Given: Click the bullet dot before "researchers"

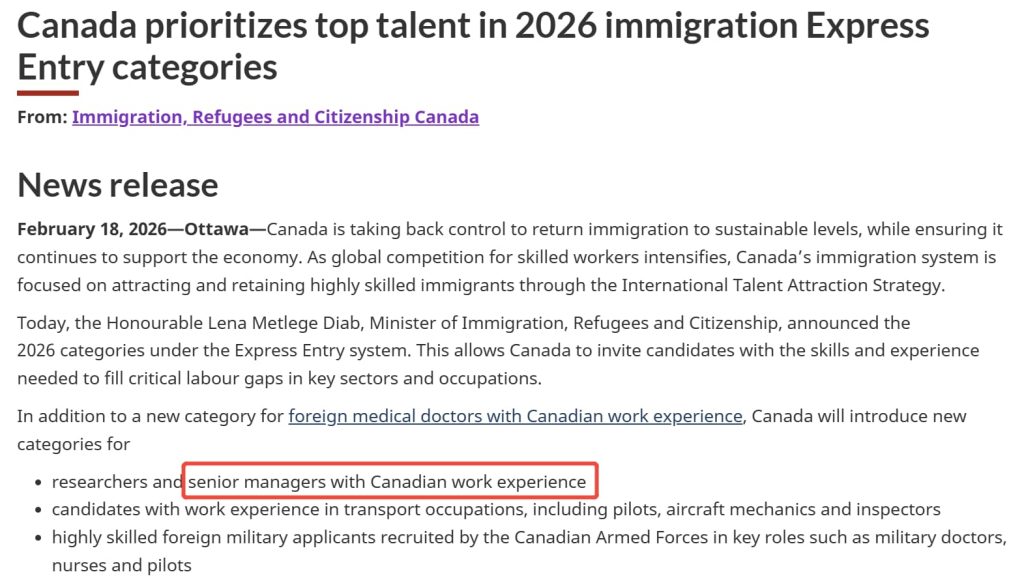Looking at the screenshot, I should tap(39, 483).
